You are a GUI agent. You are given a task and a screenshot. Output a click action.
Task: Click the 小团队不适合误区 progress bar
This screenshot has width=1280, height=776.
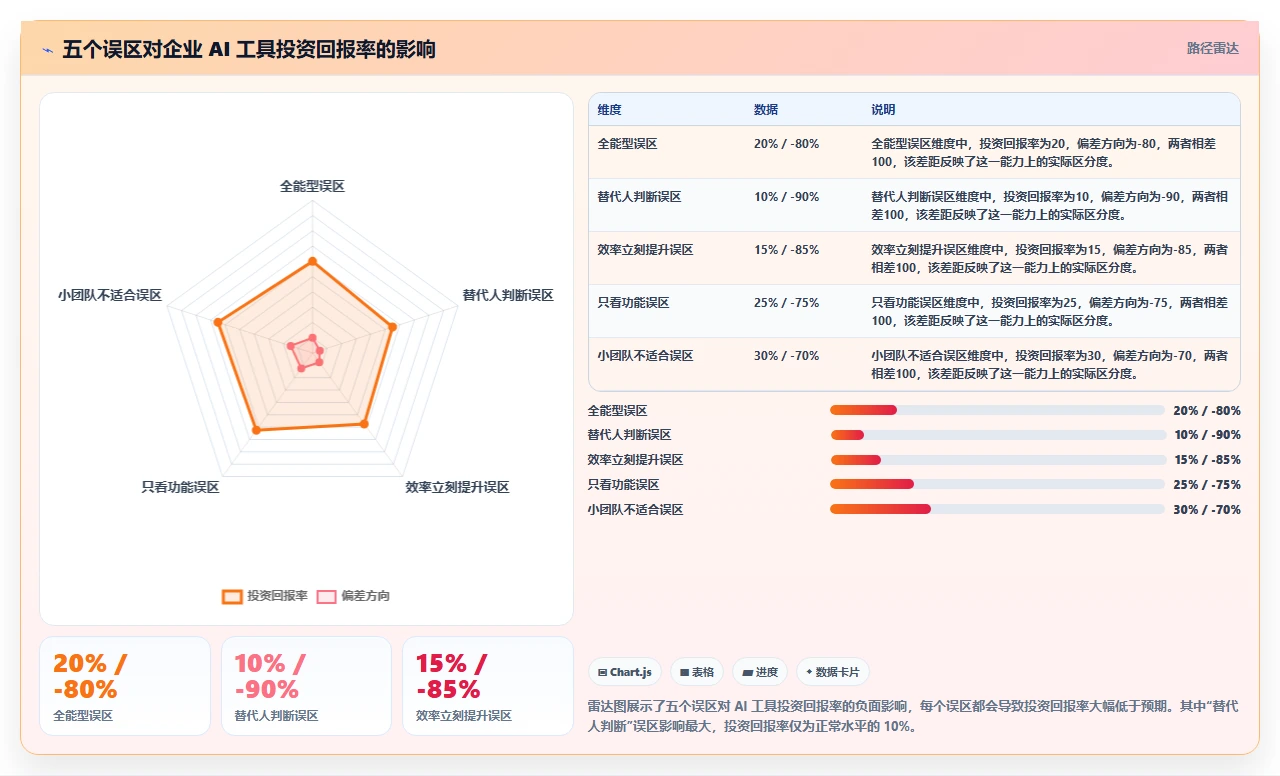click(997, 509)
